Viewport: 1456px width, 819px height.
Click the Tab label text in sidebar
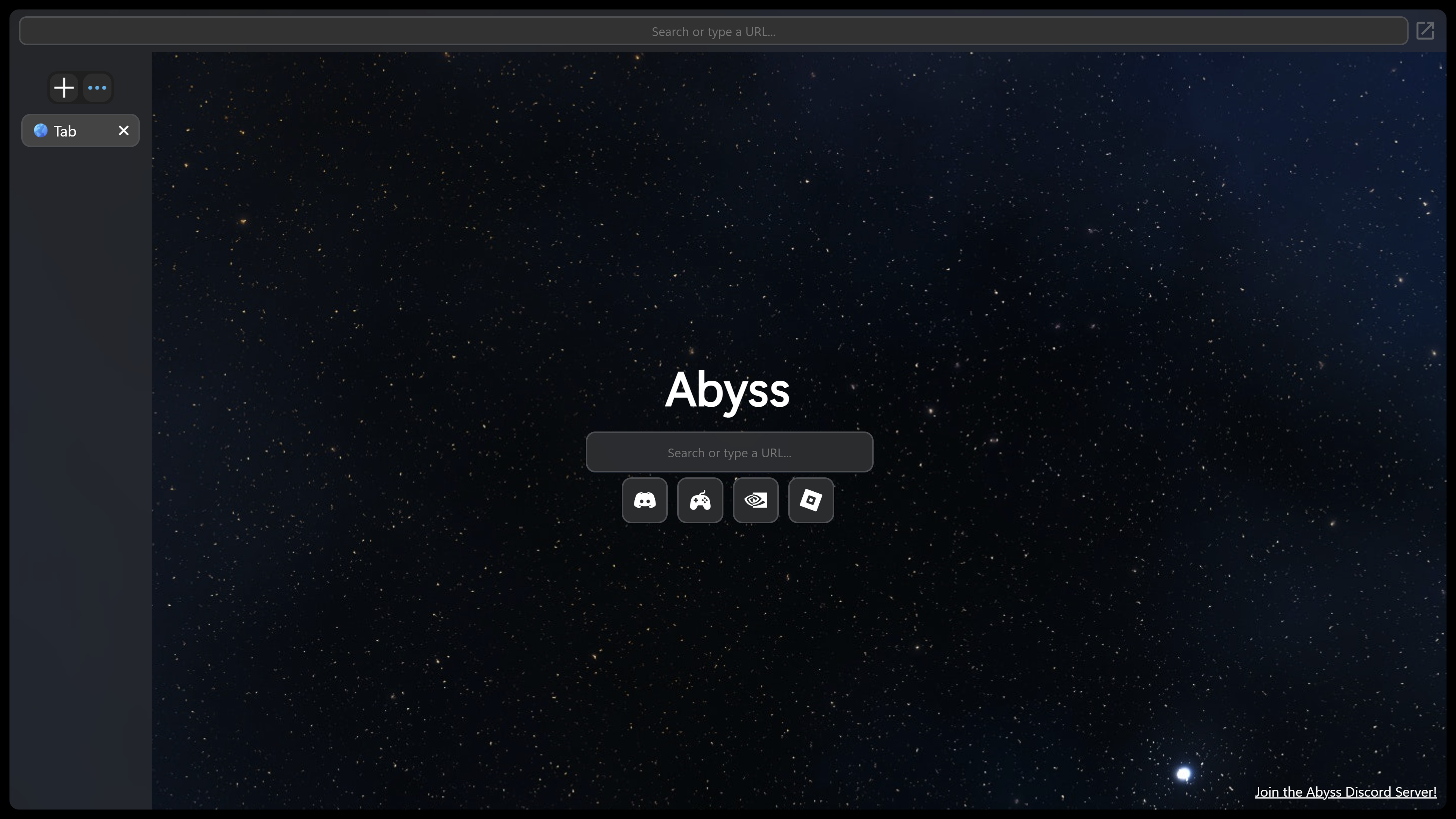coord(65,131)
